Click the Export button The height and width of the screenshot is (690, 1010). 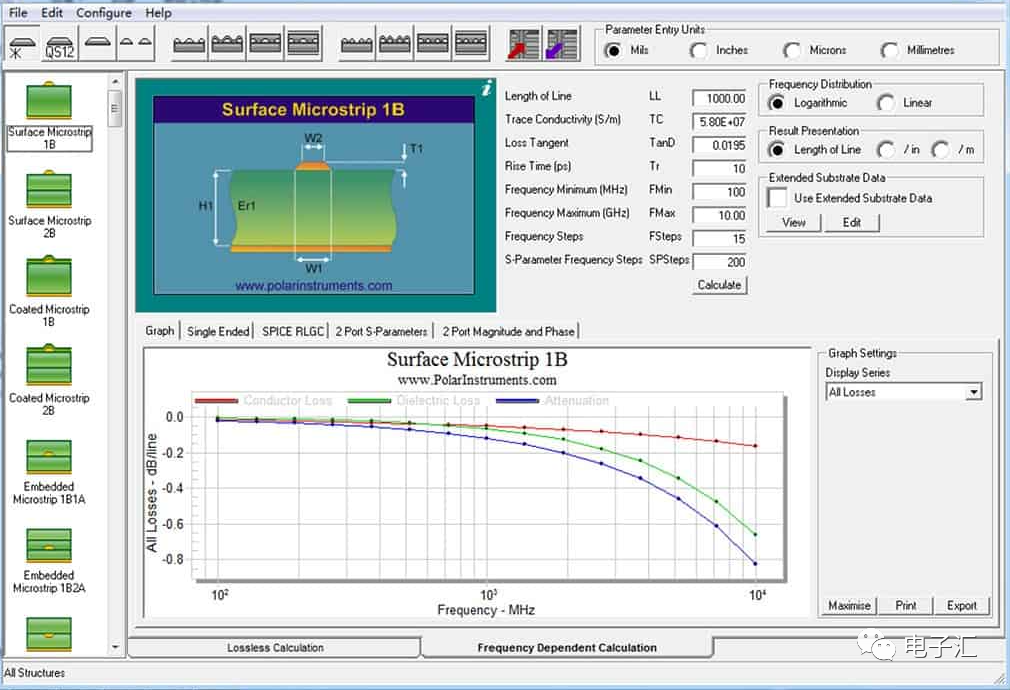point(961,606)
